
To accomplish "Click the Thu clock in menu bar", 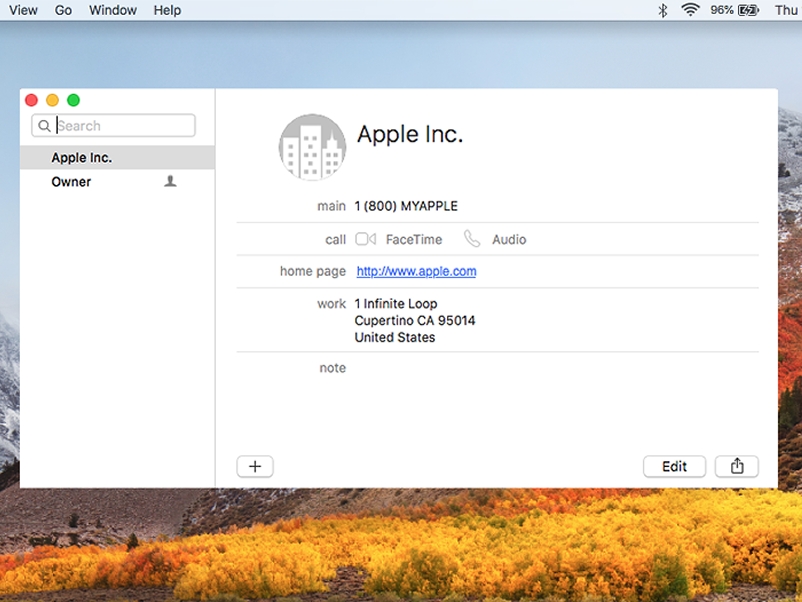I will 786,10.
